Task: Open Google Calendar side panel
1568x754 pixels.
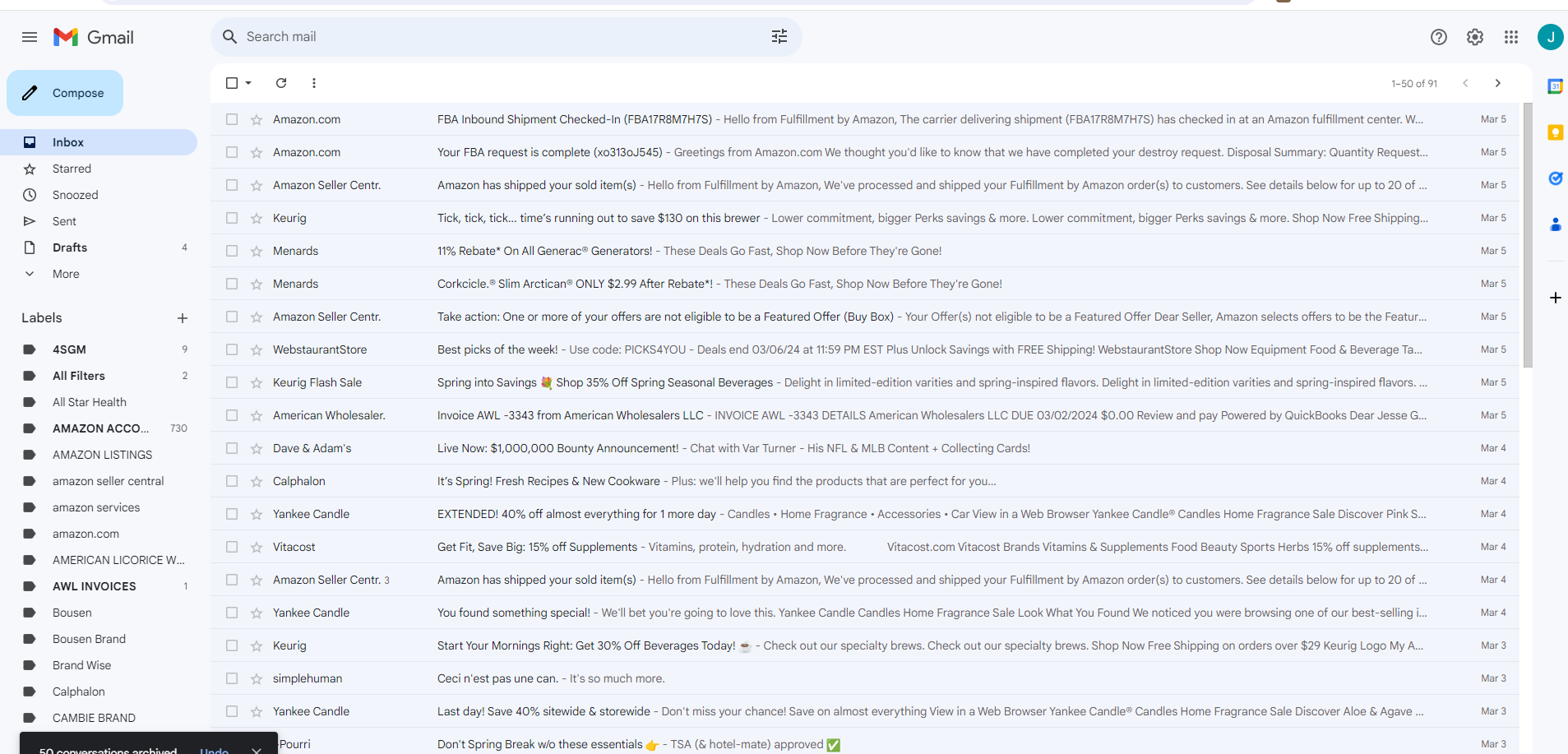Action: (x=1555, y=86)
